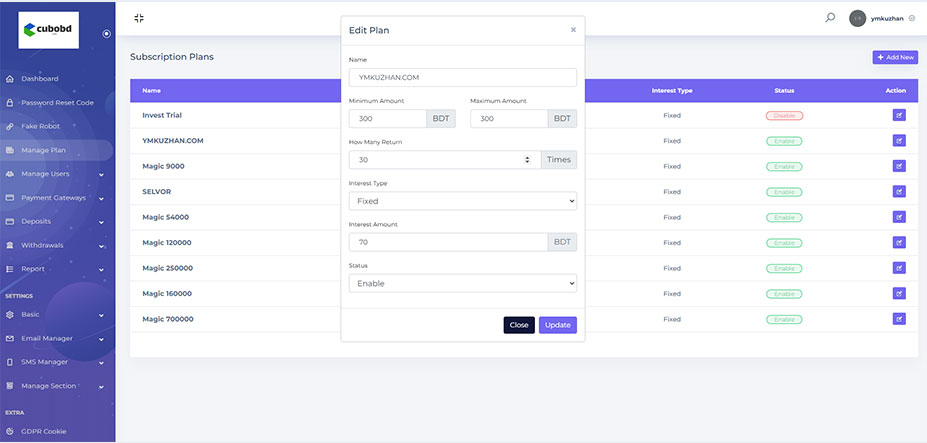Click the Update button
Viewport: 927px width, 443px height.
[557, 325]
